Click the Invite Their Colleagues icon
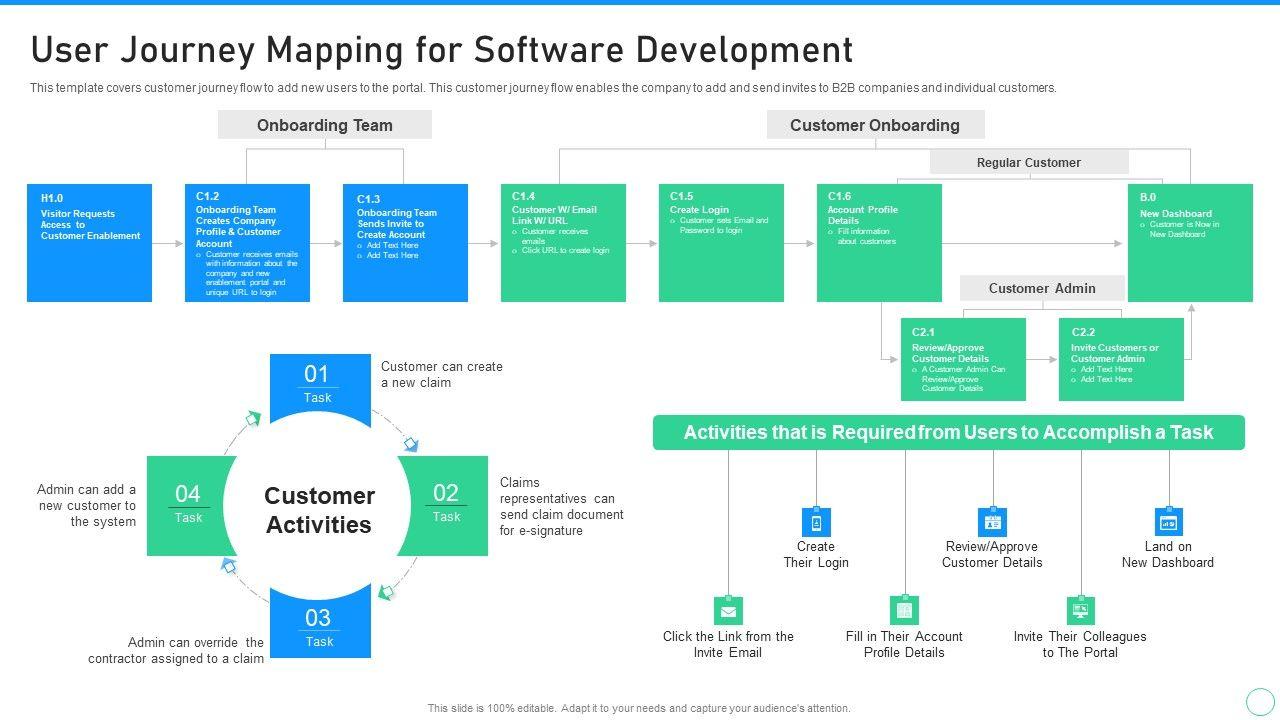 tap(1080, 611)
